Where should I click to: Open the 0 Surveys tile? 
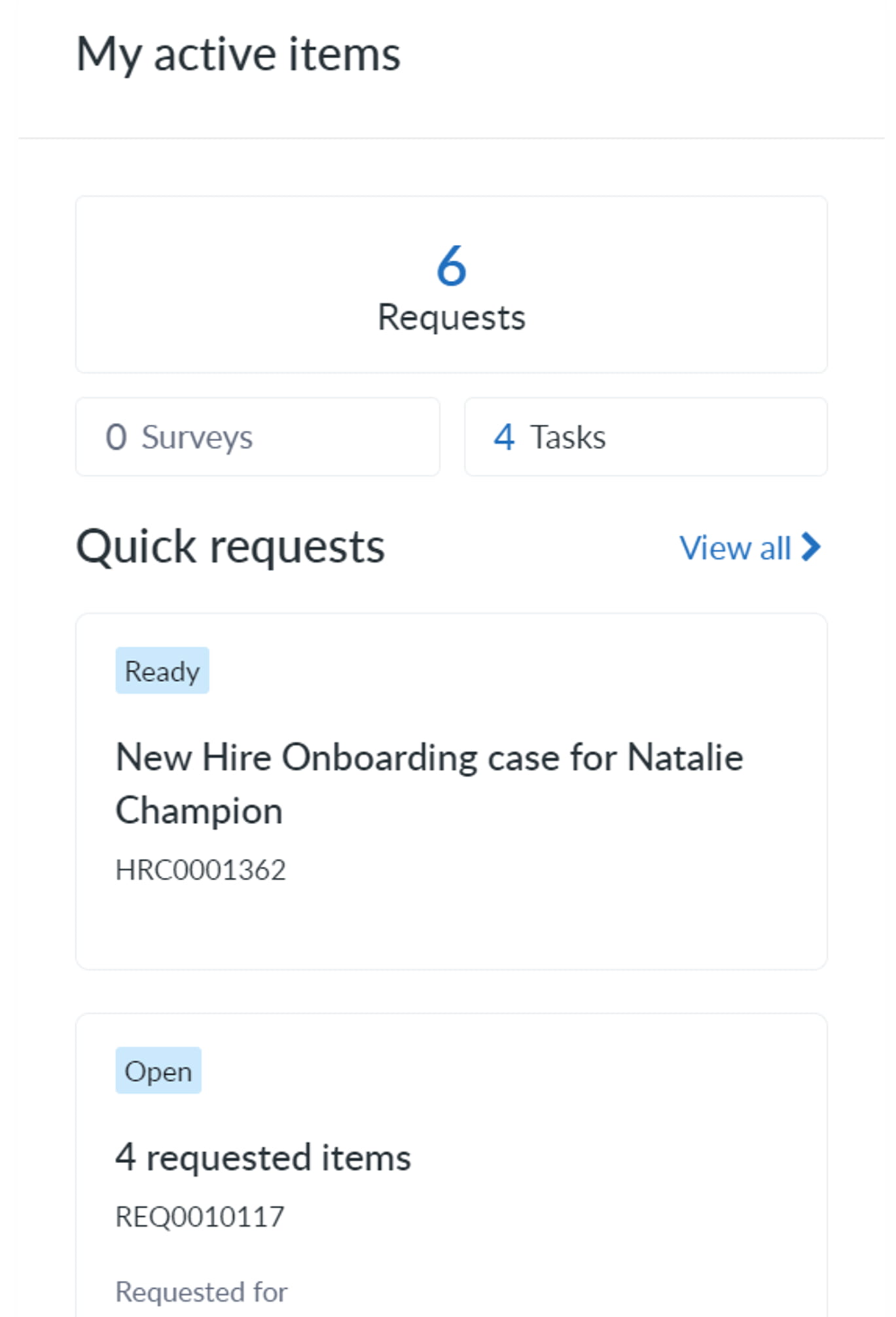[257, 437]
